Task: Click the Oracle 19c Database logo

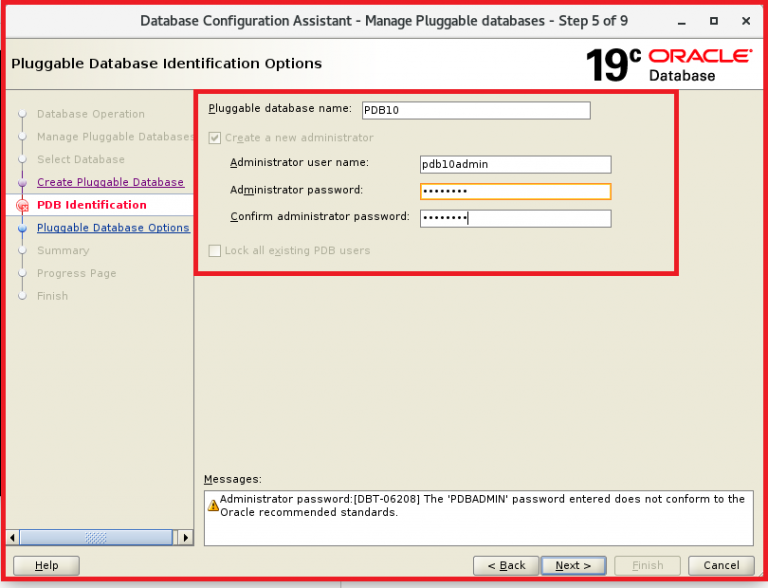Action: pos(669,65)
